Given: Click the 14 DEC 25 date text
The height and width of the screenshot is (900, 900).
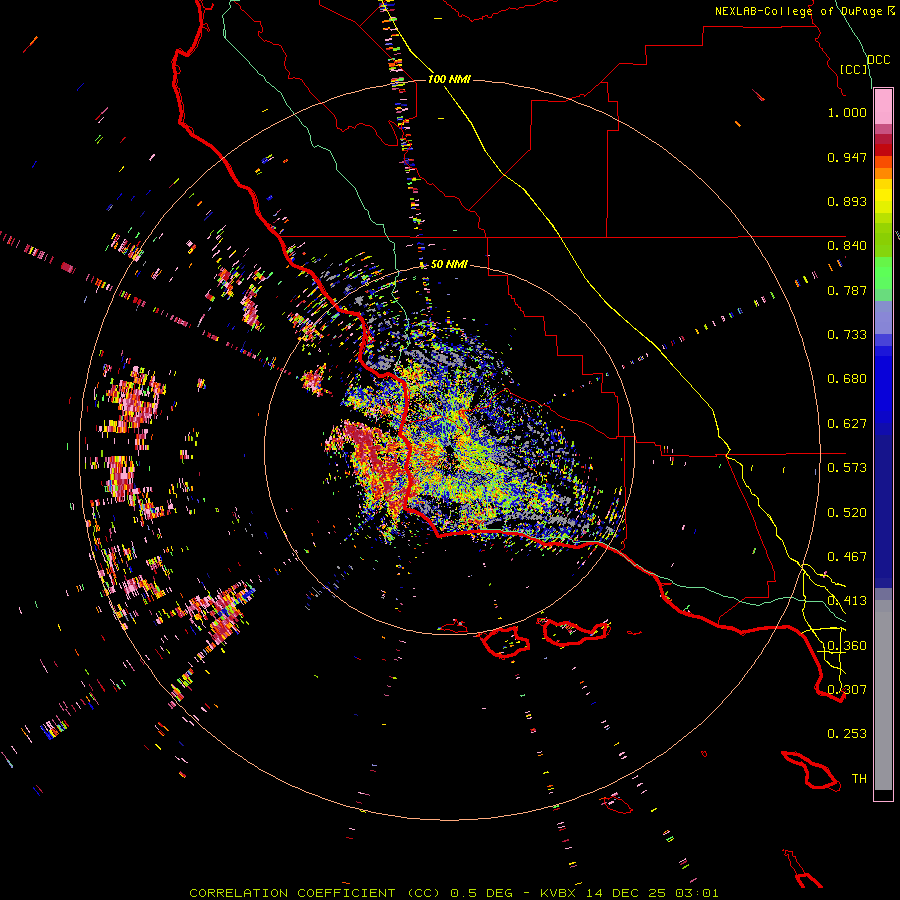Looking at the screenshot, I should click(627, 893).
